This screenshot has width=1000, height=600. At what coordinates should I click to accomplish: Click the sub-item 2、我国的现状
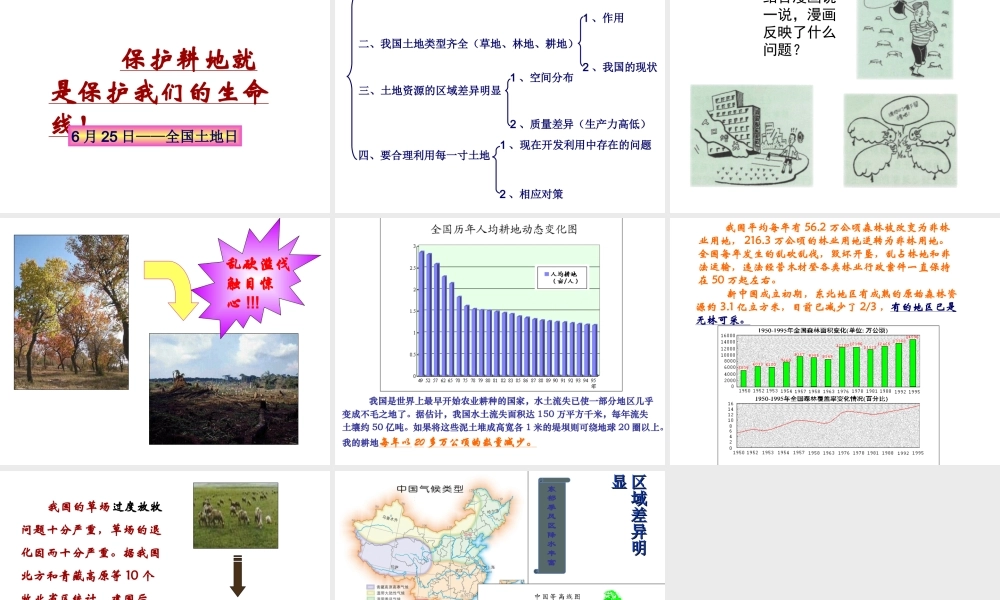point(619,67)
